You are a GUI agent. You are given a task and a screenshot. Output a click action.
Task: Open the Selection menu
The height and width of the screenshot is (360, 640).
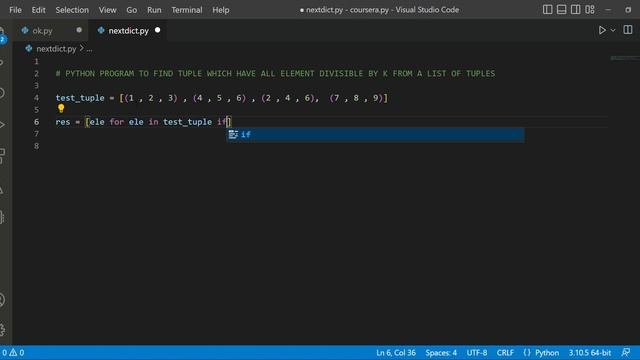click(72, 10)
